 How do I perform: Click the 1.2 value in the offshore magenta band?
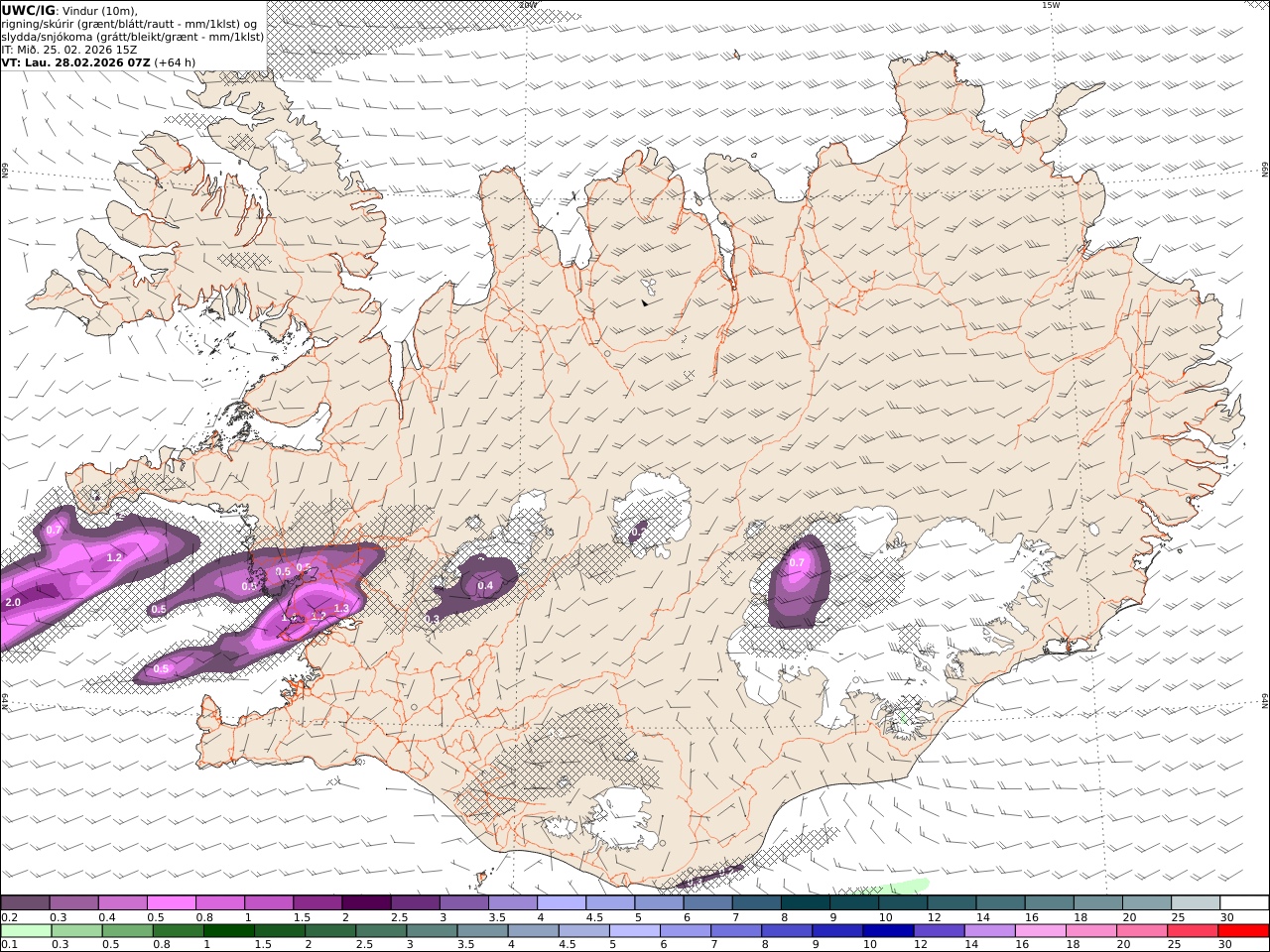click(114, 558)
